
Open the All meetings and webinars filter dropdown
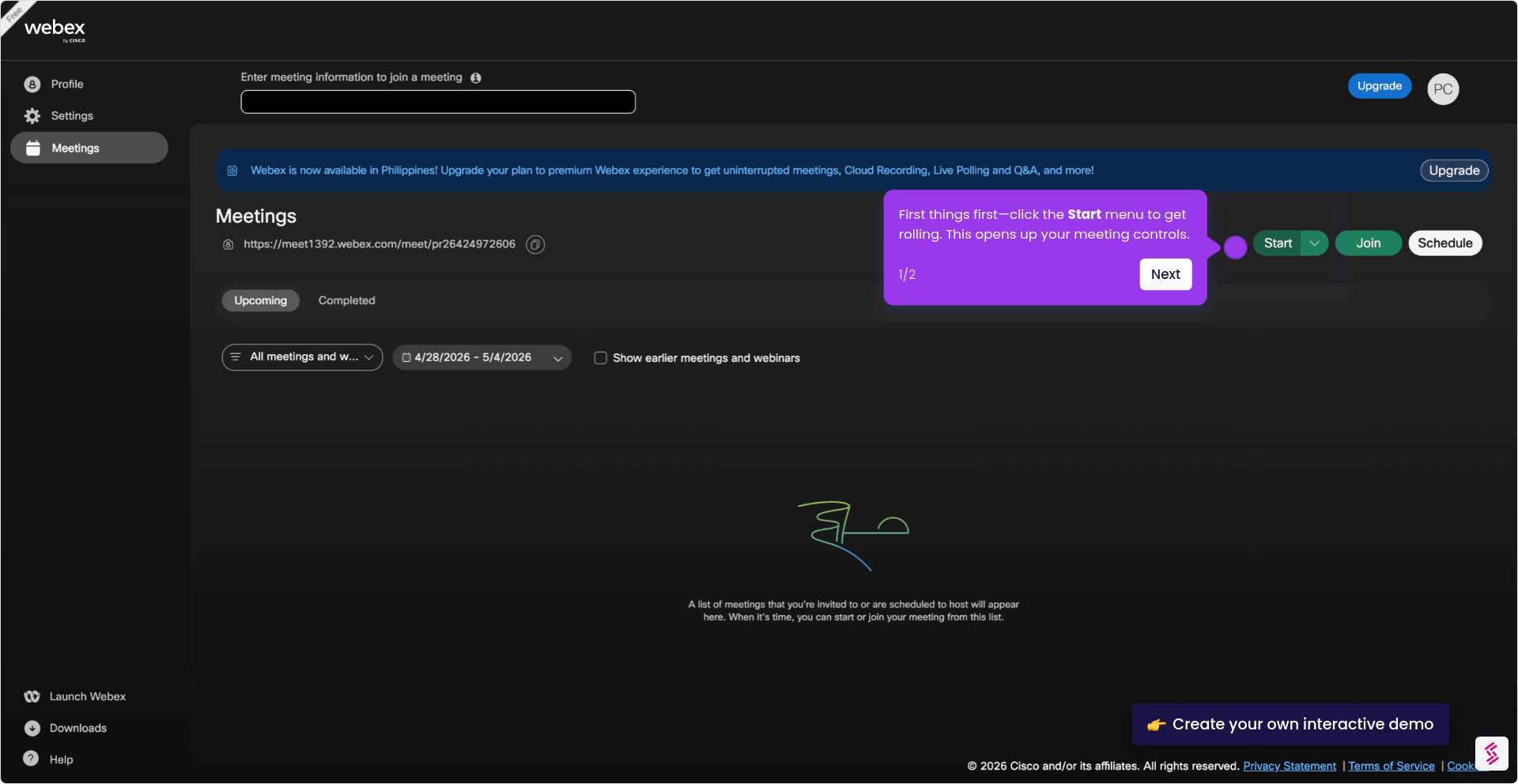tap(302, 357)
